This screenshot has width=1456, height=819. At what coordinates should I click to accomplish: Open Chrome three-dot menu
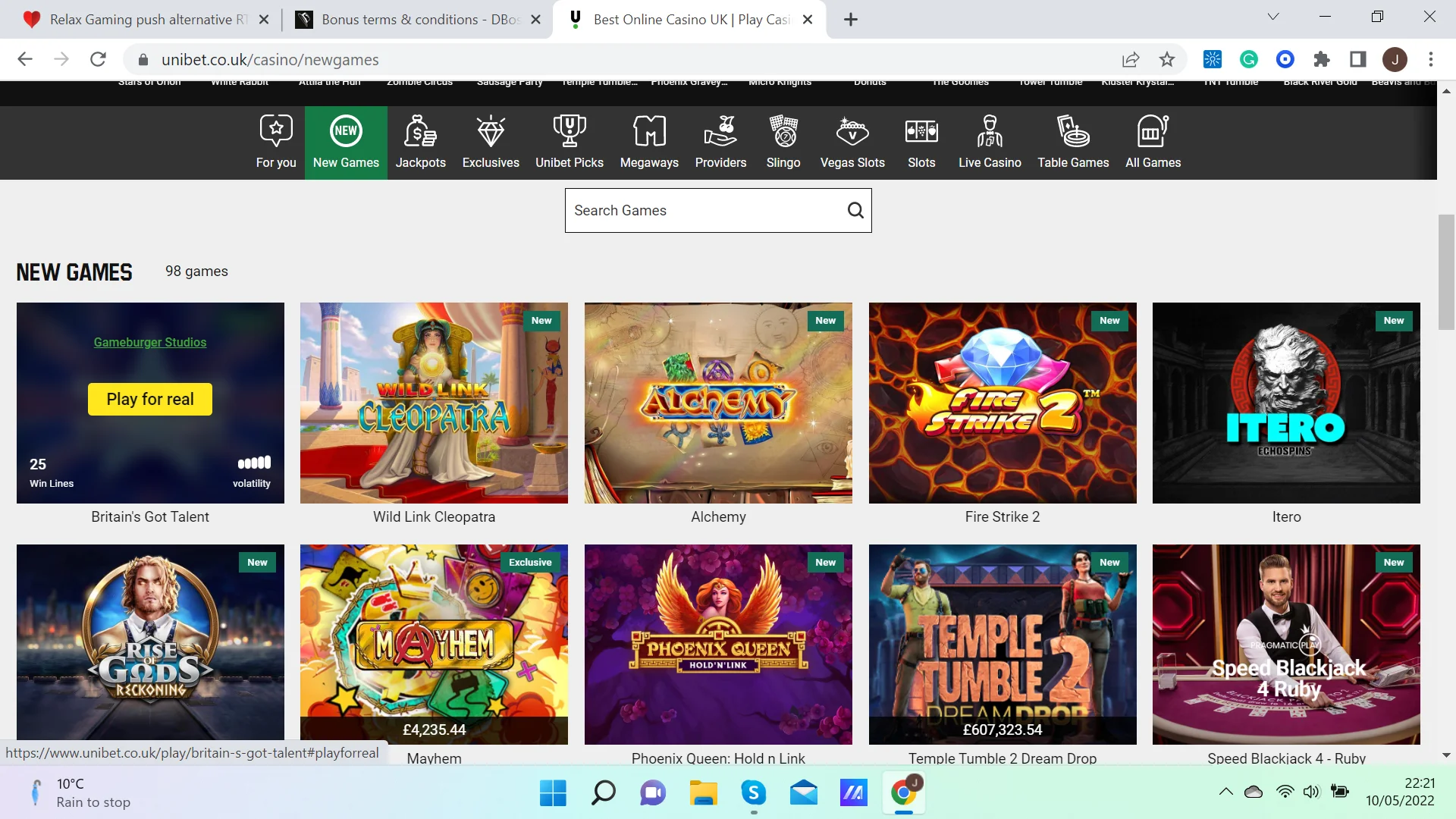tap(1431, 59)
